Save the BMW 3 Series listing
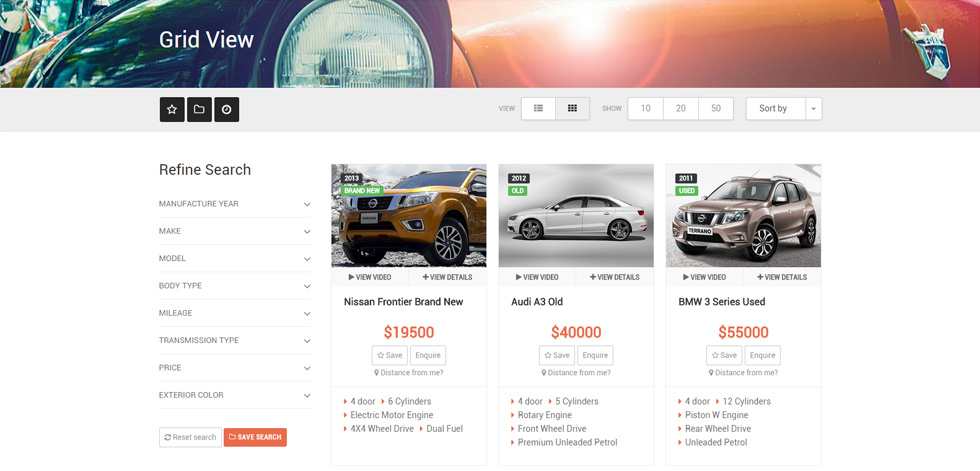The height and width of the screenshot is (471, 980). (724, 355)
